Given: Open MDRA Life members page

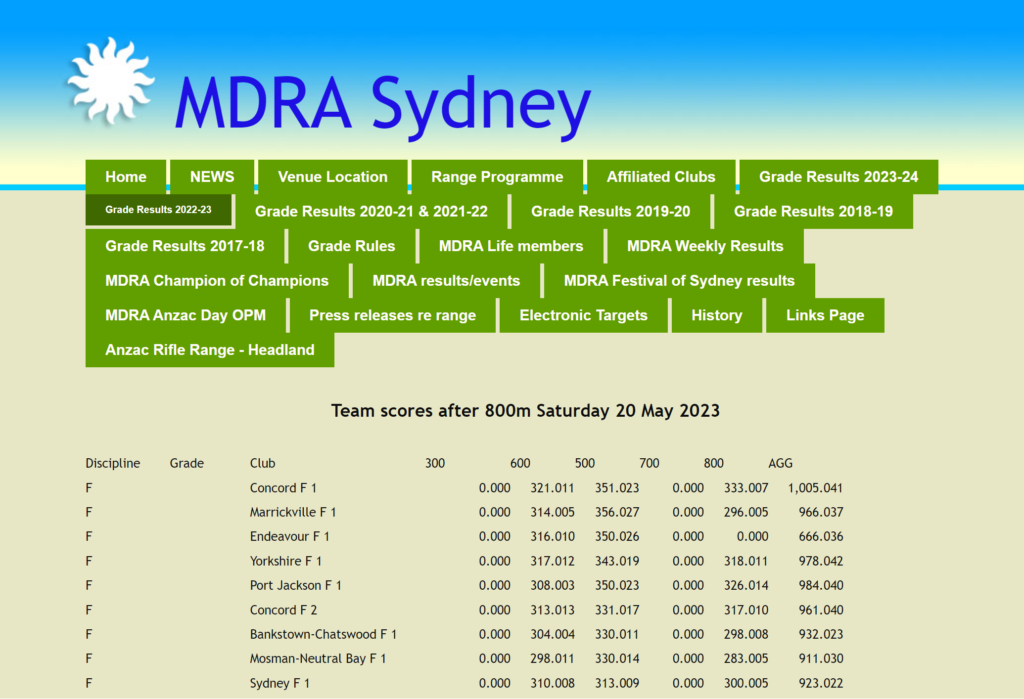Looking at the screenshot, I should coord(511,246).
